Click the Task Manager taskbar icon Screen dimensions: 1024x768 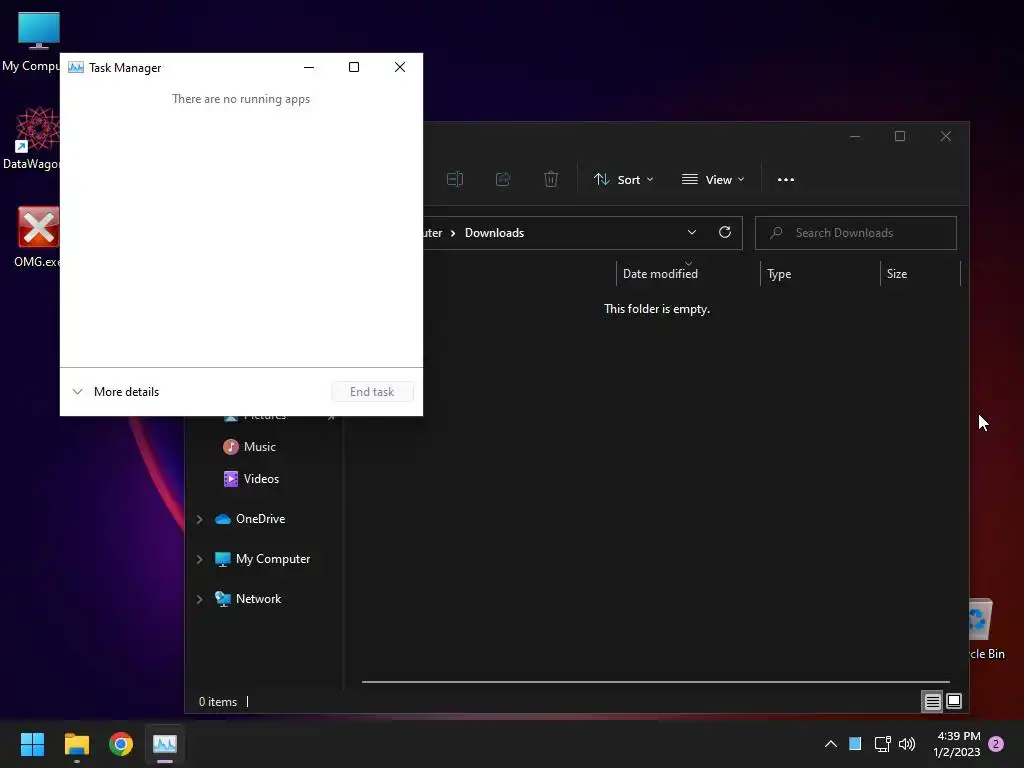pos(165,744)
